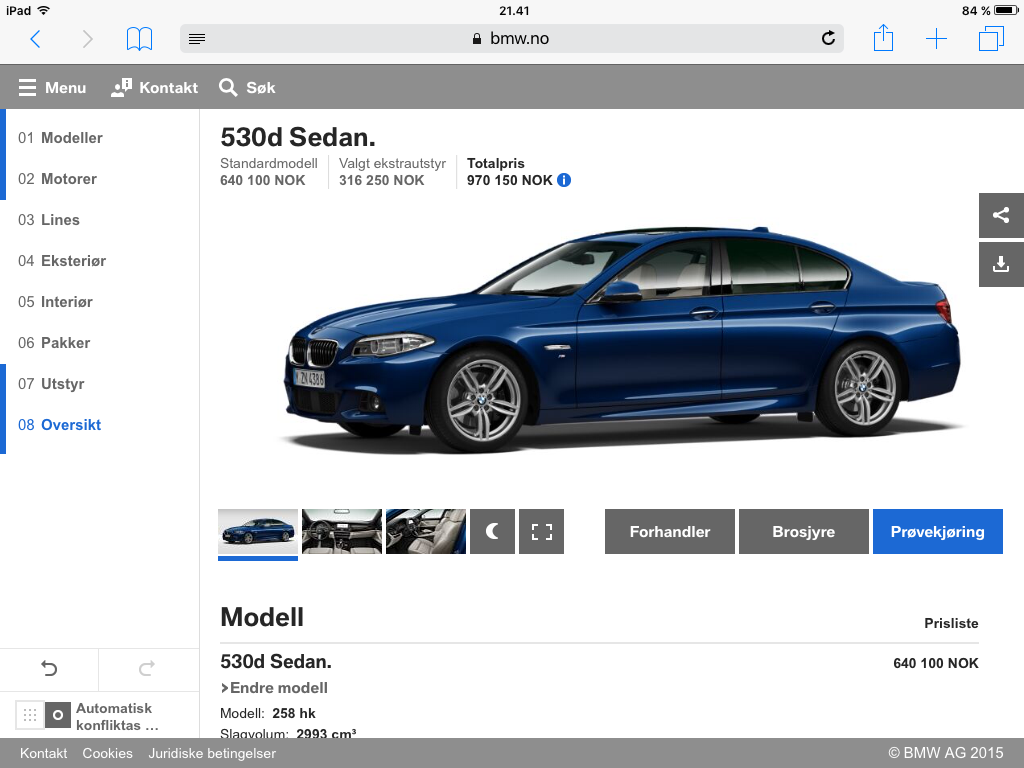
Task: Open the hamburger Menu
Action: pos(52,88)
